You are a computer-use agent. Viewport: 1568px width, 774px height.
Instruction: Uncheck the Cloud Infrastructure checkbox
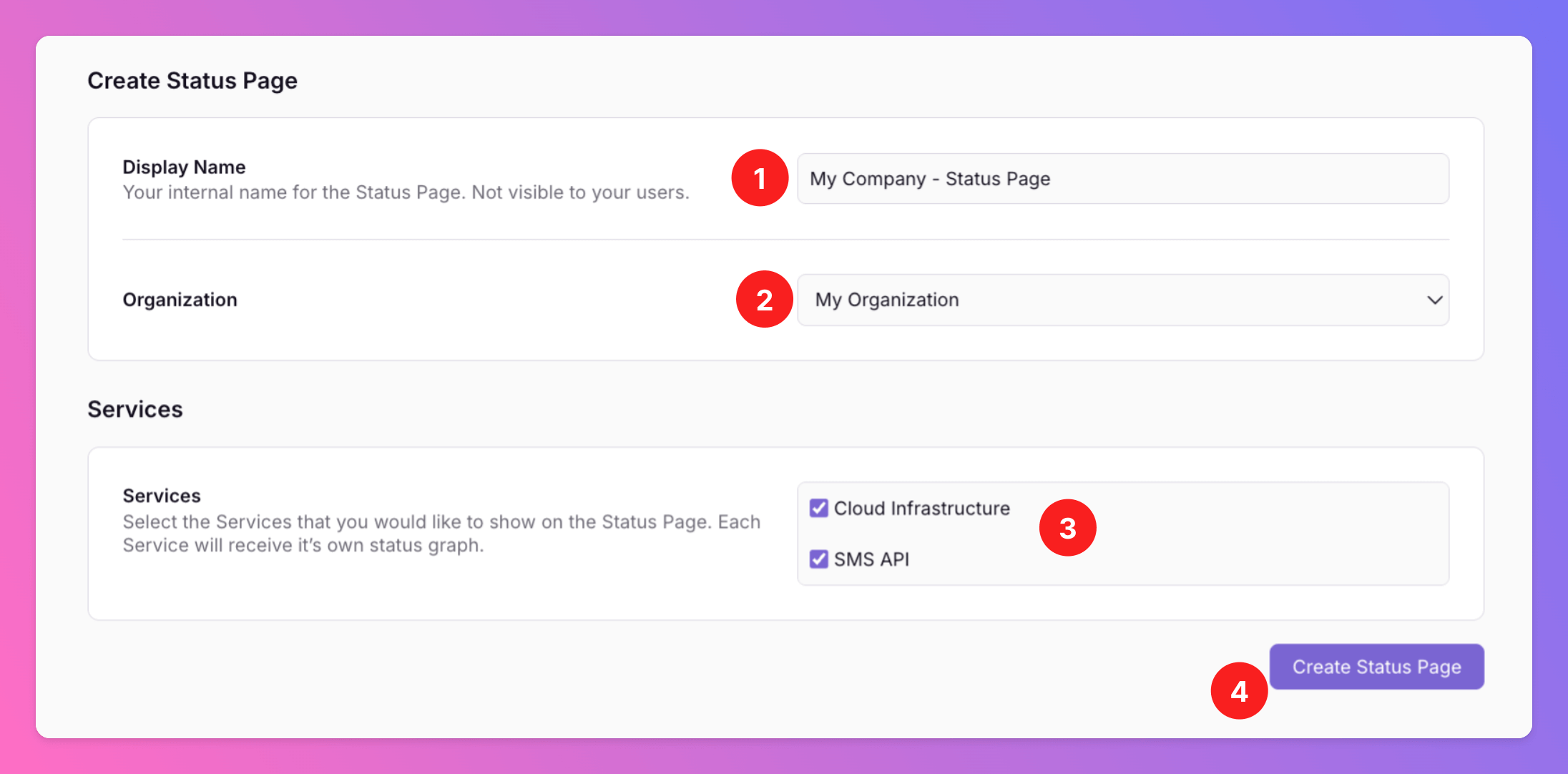(818, 508)
